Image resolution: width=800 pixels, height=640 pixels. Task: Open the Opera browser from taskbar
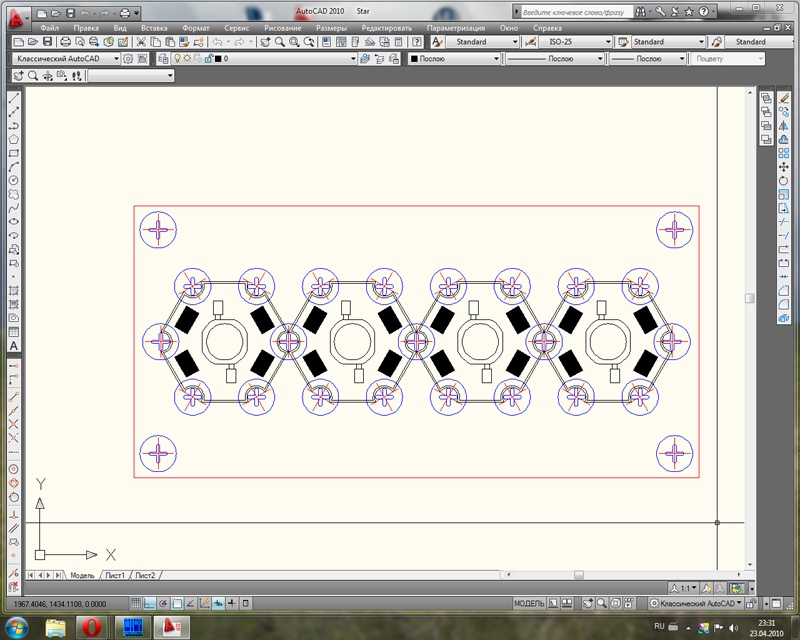pos(91,627)
